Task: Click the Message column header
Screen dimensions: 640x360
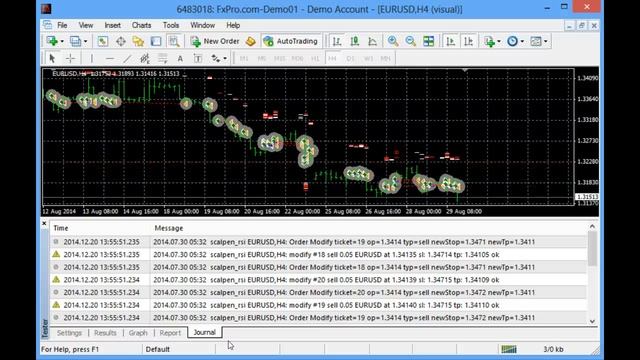Action: 168,228
